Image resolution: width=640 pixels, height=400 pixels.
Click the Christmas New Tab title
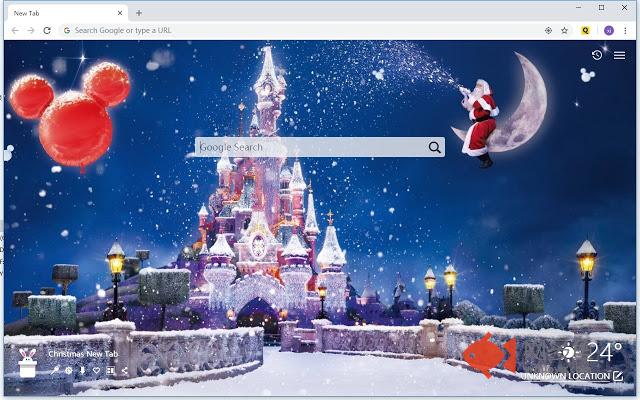[x=83, y=354]
